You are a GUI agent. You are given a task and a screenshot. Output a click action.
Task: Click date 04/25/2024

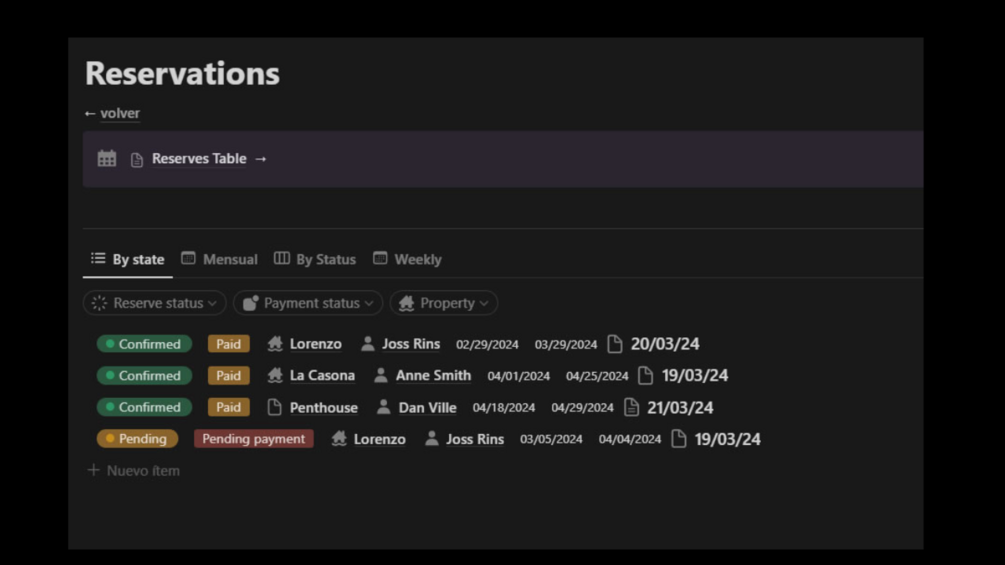(x=597, y=376)
